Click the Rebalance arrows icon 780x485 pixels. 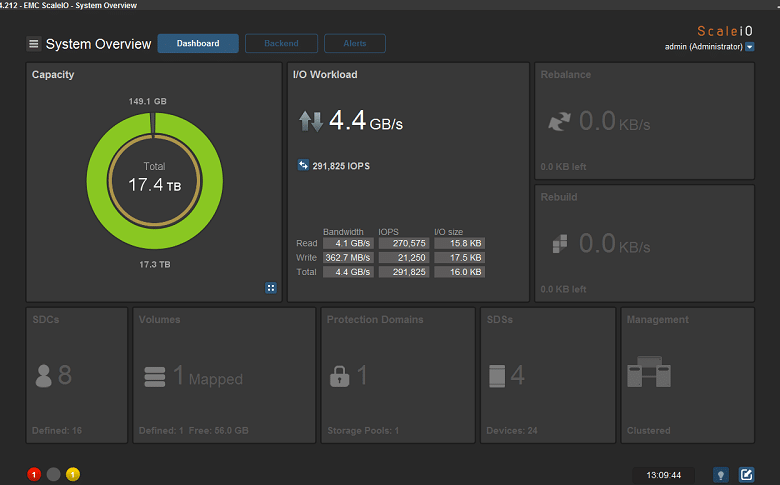(x=560, y=121)
